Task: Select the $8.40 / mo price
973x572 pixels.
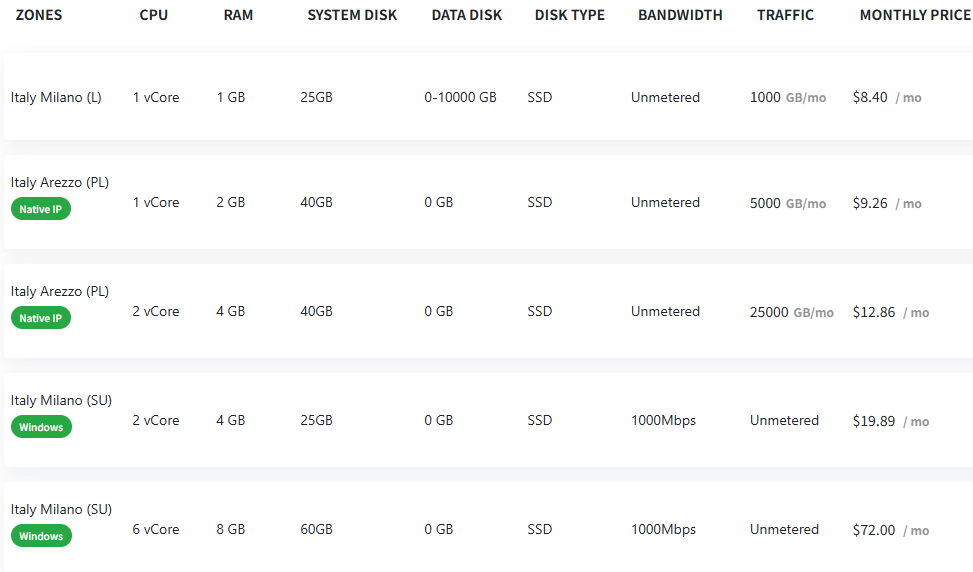Action: coord(887,97)
